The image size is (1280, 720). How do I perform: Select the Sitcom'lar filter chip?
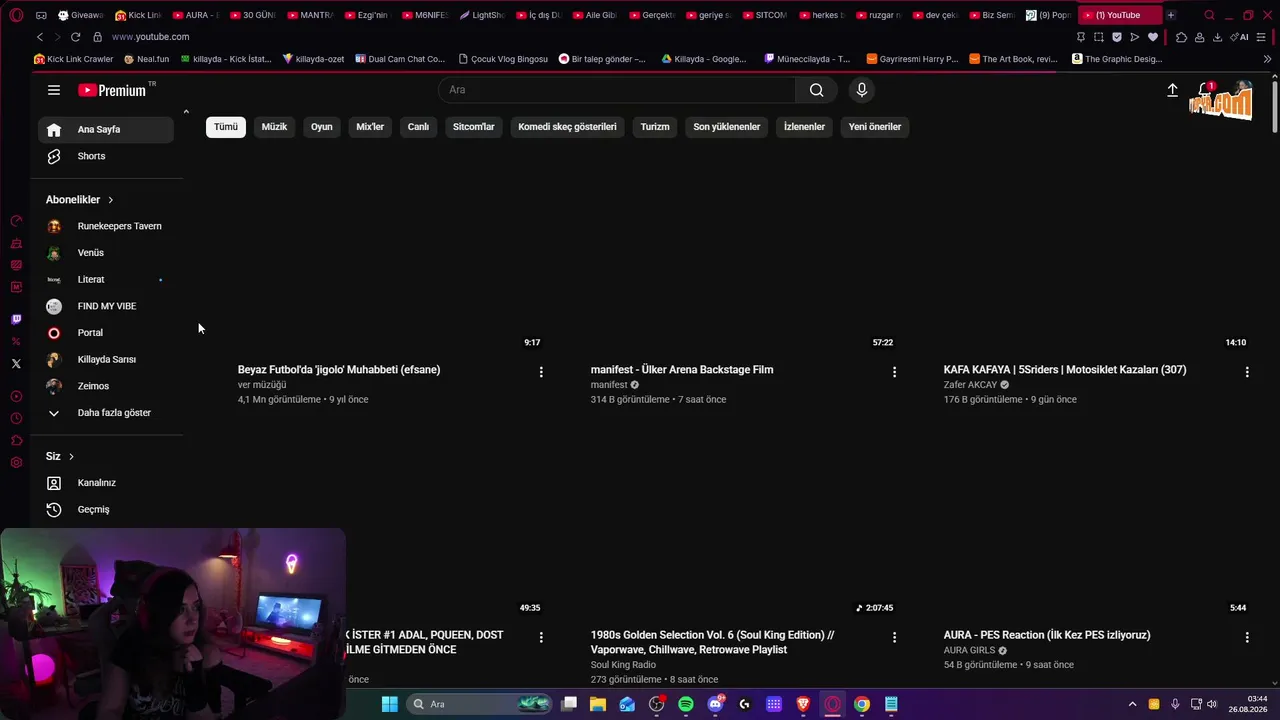[474, 127]
